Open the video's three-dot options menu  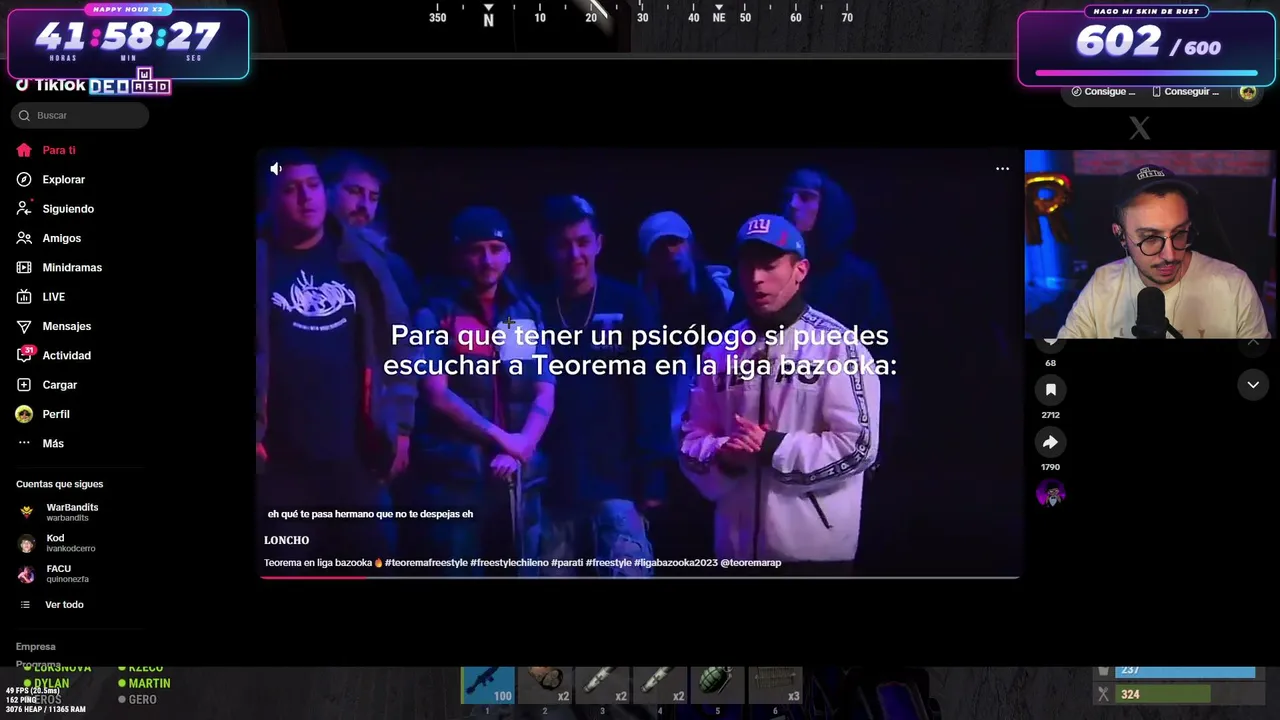pos(1002,169)
